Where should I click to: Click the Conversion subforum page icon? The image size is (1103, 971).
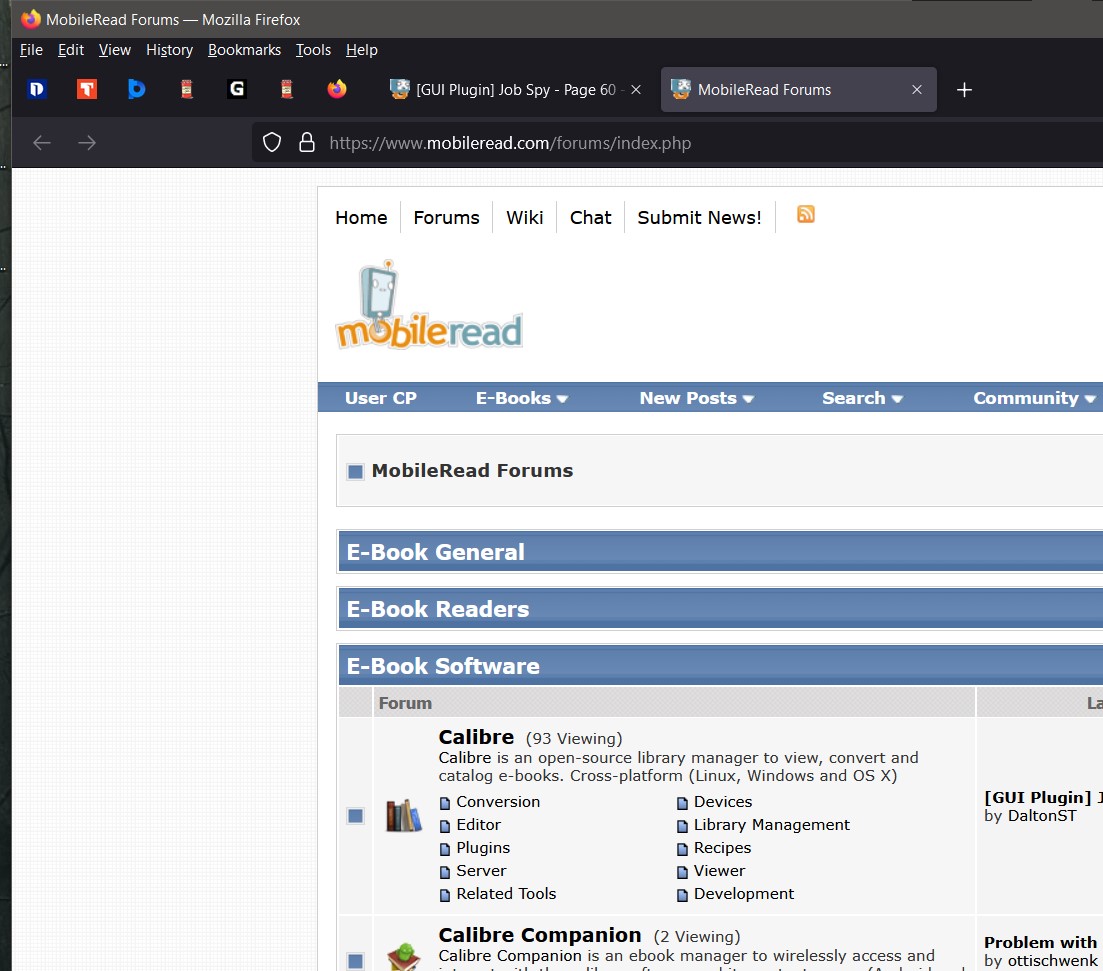445,804
